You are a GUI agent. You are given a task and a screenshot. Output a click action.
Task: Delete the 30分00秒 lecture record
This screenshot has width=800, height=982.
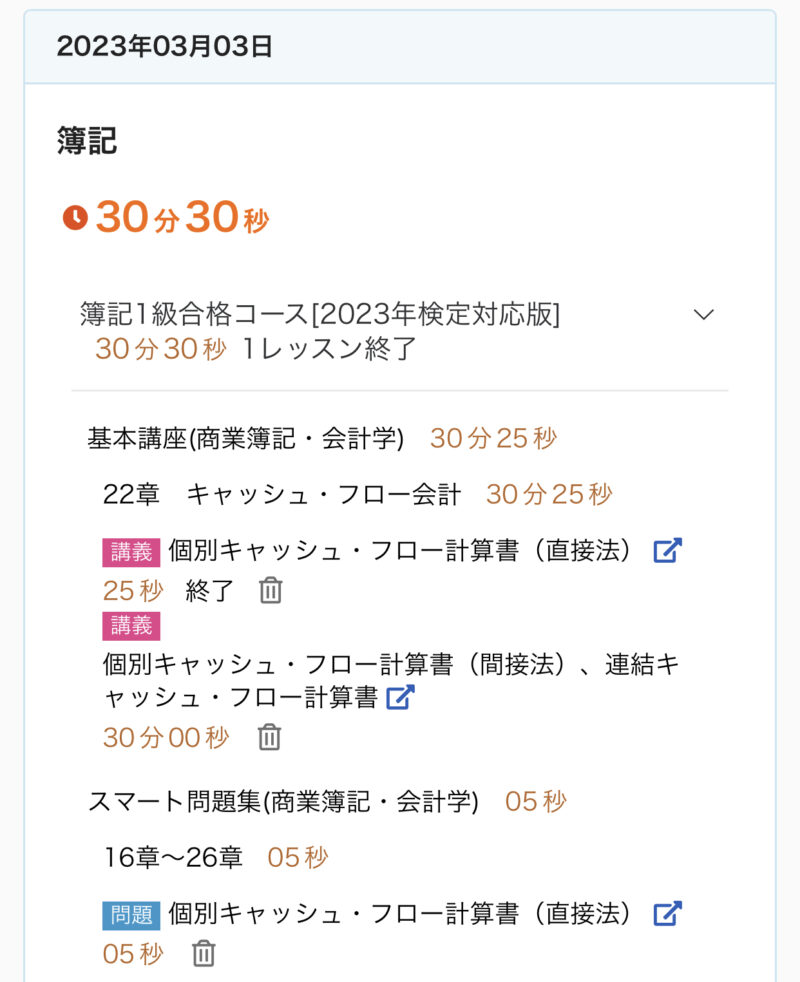[269, 738]
